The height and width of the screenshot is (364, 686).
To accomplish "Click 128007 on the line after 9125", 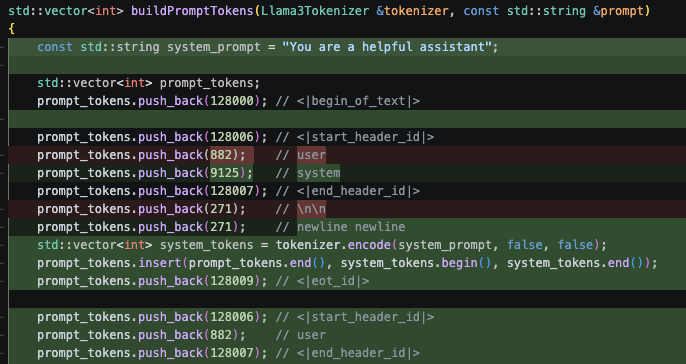I will 232,191.
